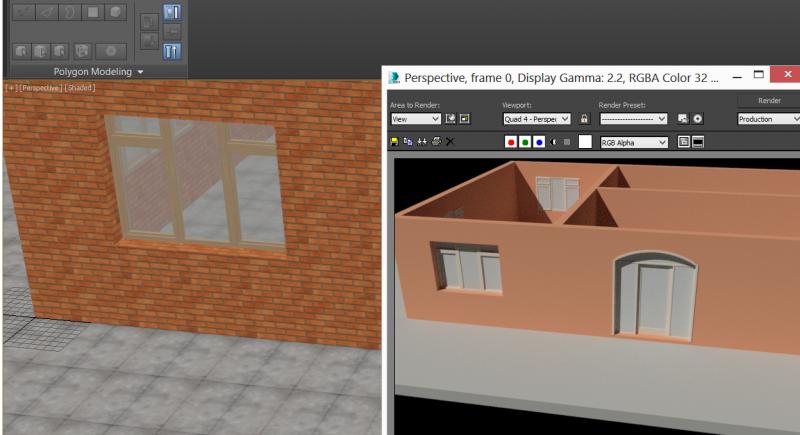Open the Viewport Quad 4 dropdown
The image size is (800, 435).
pyautogui.click(x=537, y=119)
